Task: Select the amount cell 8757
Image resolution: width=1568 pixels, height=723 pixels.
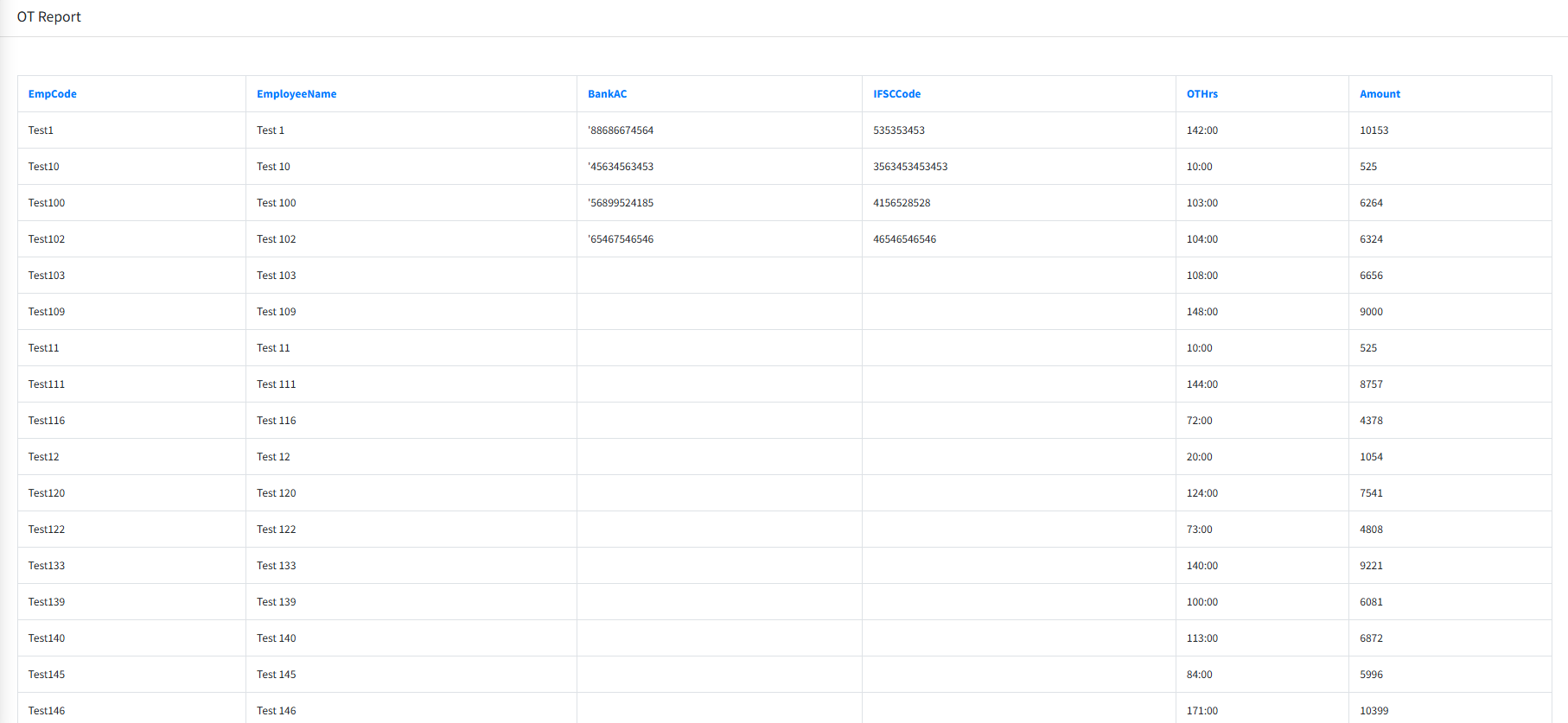Action: pos(1371,384)
